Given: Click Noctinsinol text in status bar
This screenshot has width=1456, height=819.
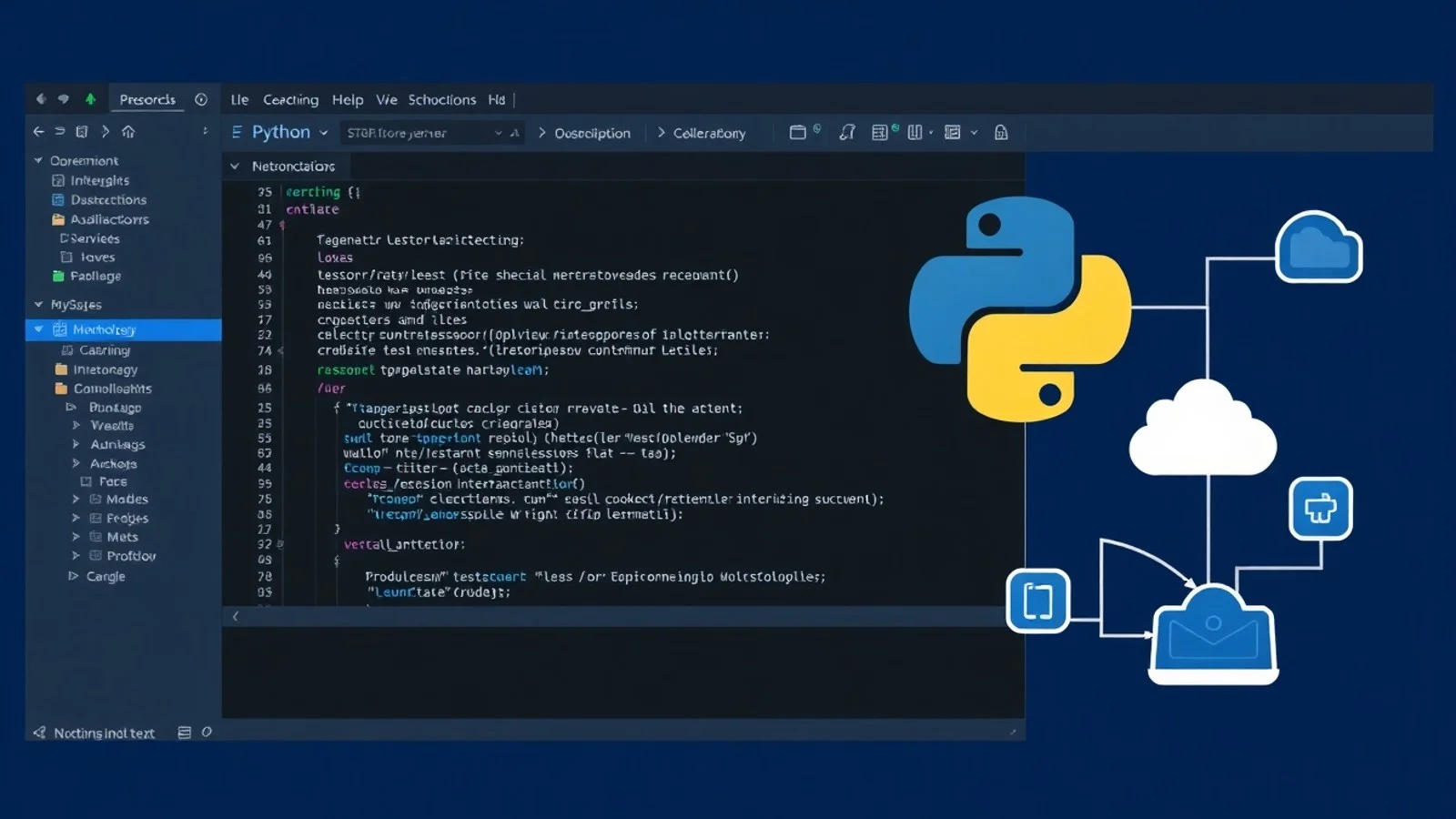Looking at the screenshot, I should pyautogui.click(x=104, y=733).
